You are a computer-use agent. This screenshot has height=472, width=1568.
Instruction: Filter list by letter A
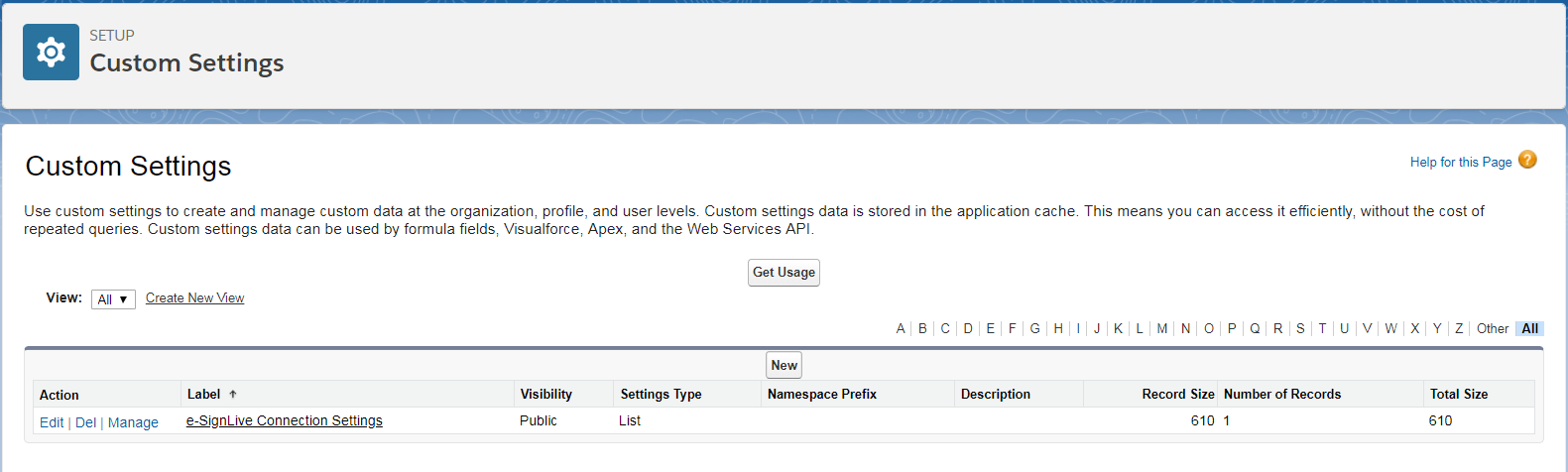[x=901, y=328]
